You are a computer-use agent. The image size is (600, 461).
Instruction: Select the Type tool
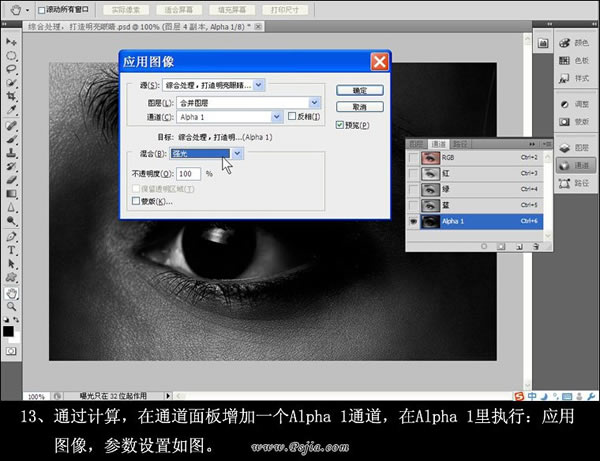click(x=11, y=251)
